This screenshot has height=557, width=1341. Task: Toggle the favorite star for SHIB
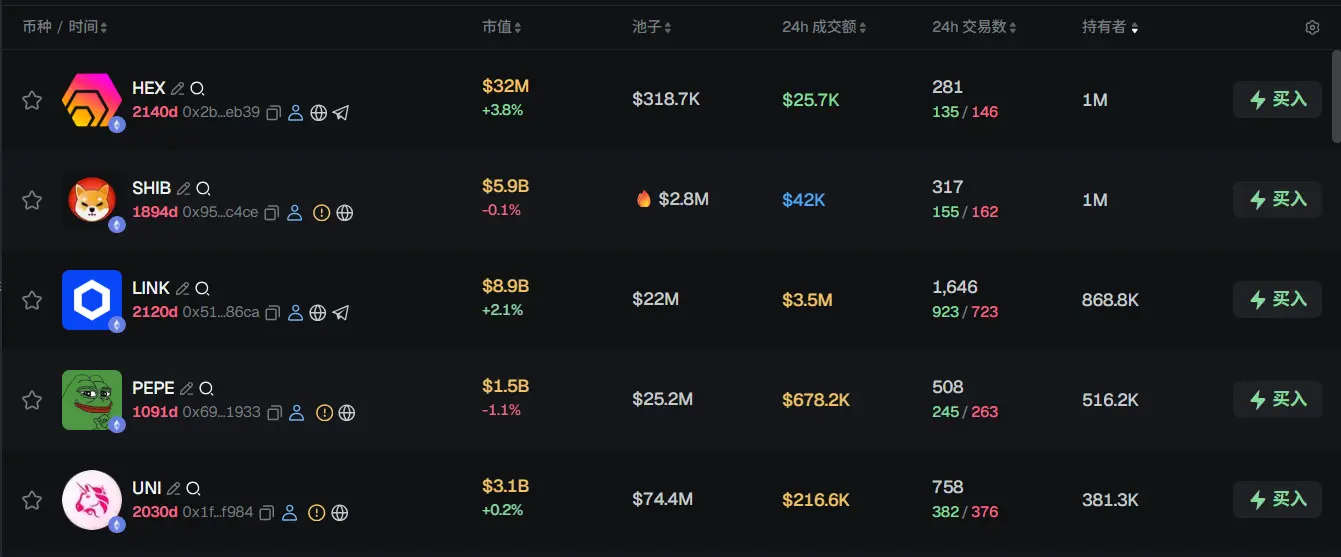coord(32,200)
